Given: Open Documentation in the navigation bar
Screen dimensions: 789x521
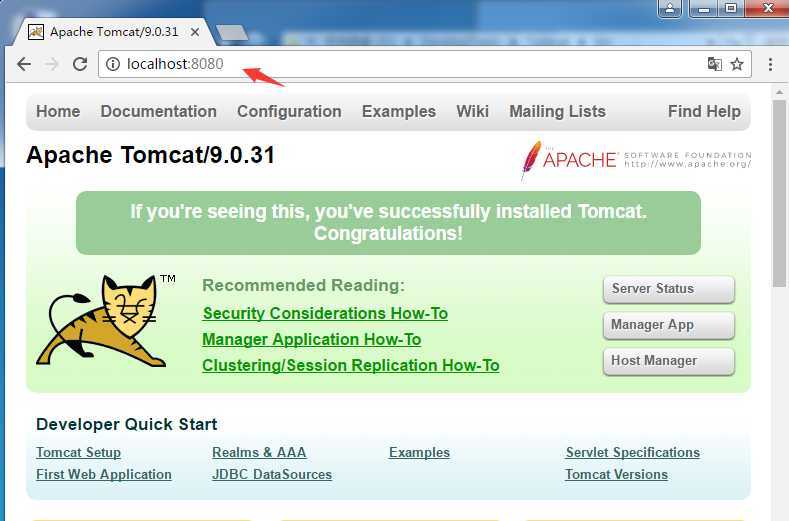Looking at the screenshot, I should (x=159, y=111).
